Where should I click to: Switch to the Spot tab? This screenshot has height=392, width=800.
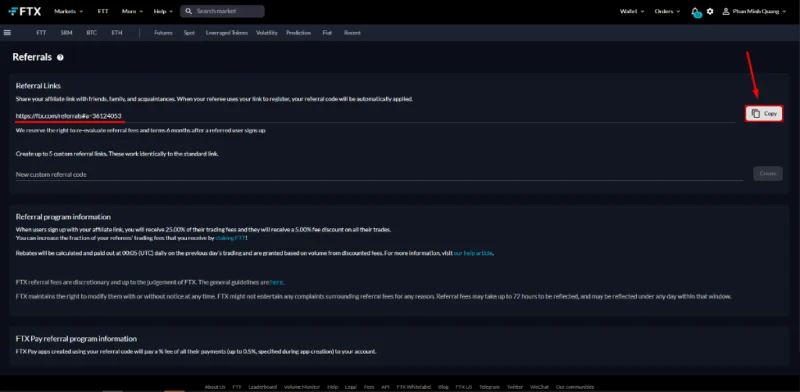point(189,33)
